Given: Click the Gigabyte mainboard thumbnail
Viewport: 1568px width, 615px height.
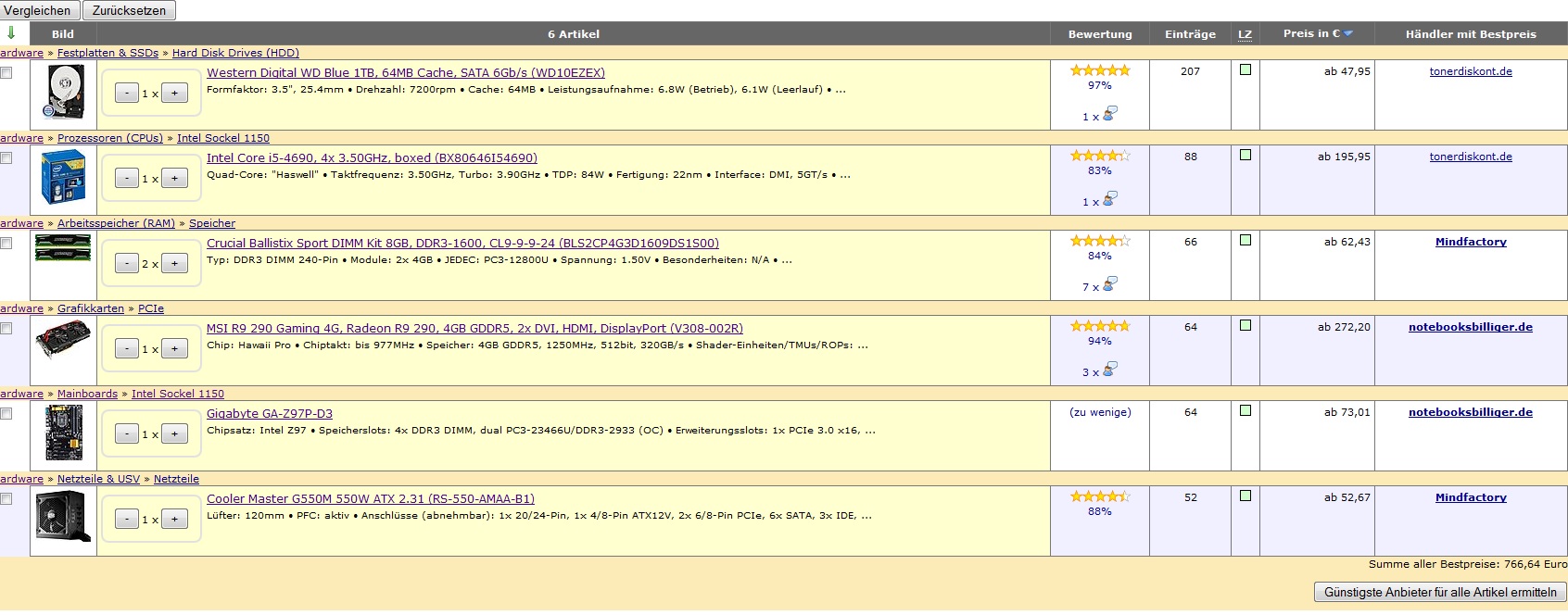Looking at the screenshot, I should pos(63,433).
